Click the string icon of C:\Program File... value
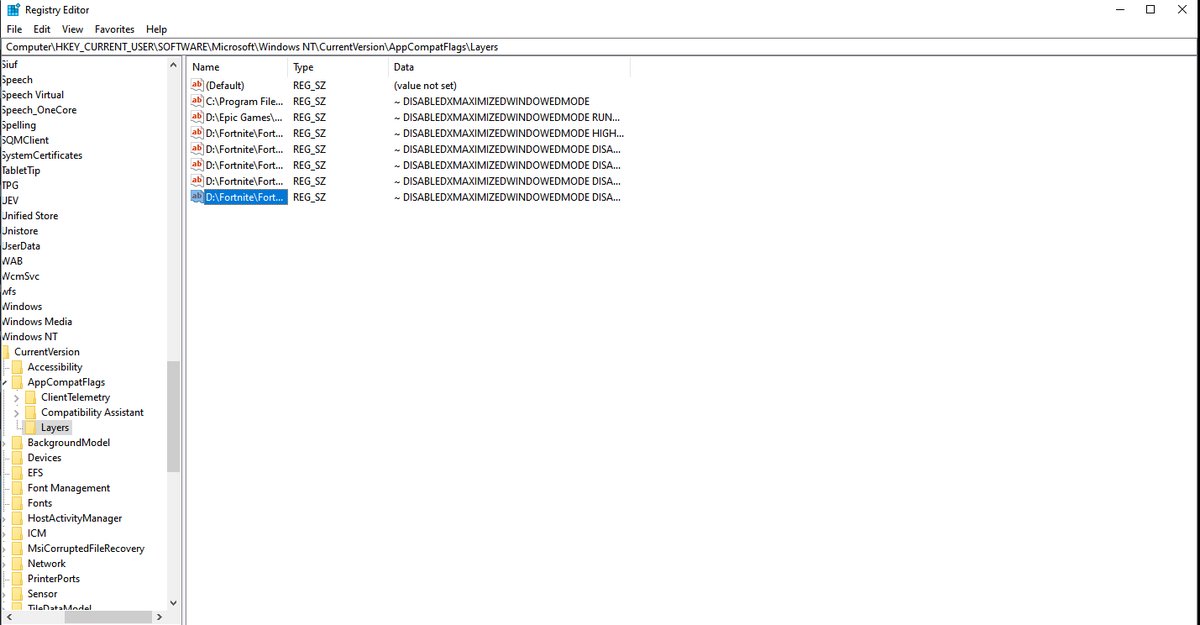1200x625 pixels. [x=197, y=101]
